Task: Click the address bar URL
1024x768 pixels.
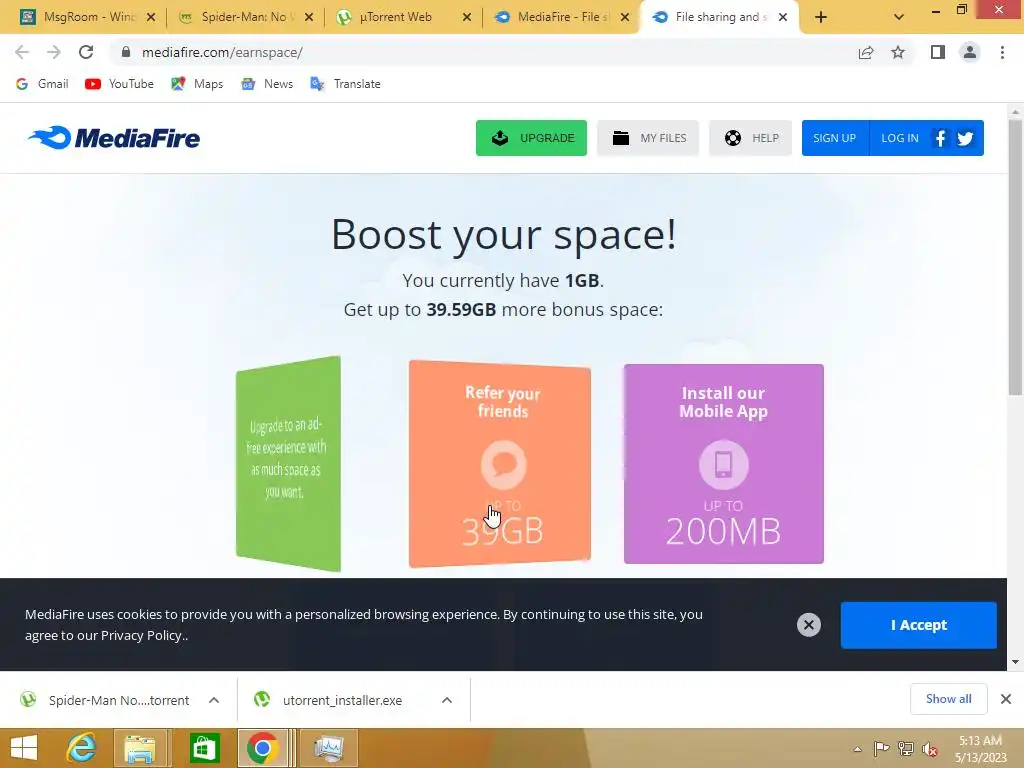Action: [x=222, y=52]
